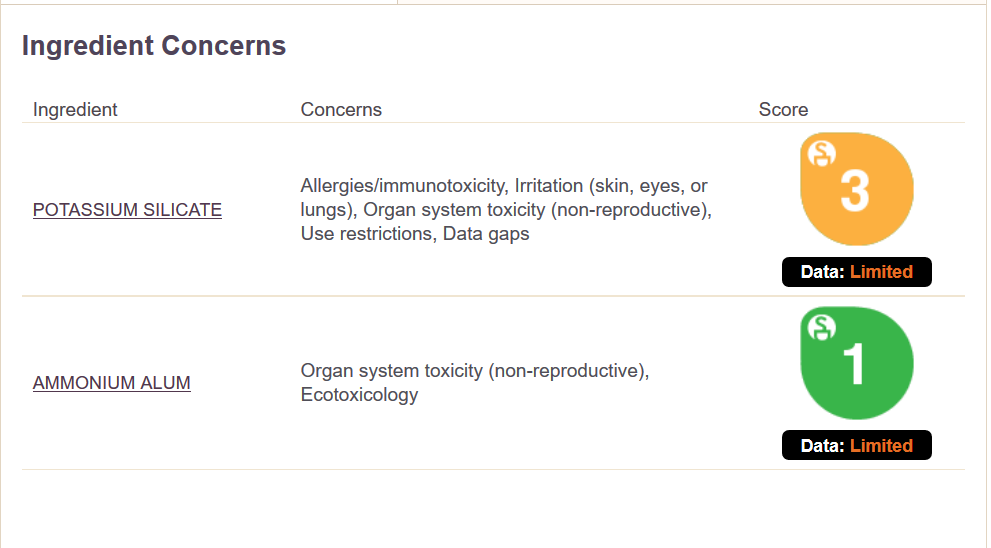Screen dimensions: 991x548
Task: Click the Allergies/immunotoxicity concern text
Action: point(405,186)
